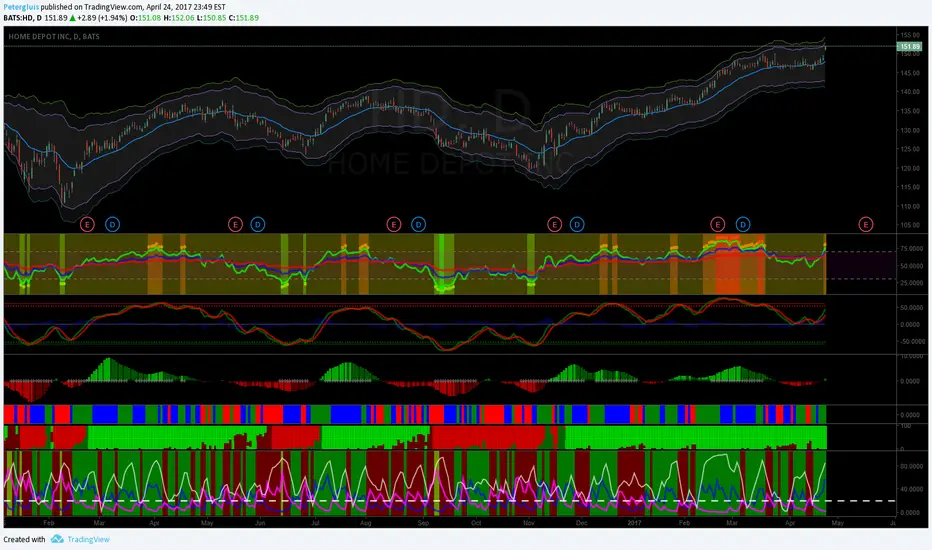Click the H:152.06 high value

pyautogui.click(x=179, y=18)
